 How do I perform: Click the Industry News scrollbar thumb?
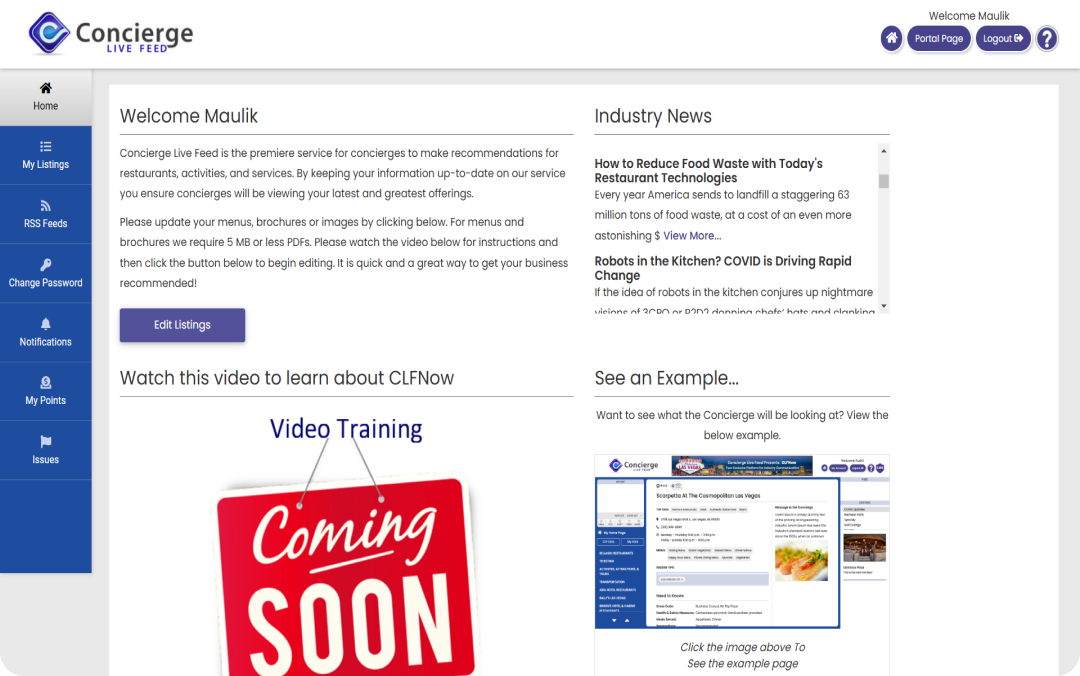(x=884, y=181)
